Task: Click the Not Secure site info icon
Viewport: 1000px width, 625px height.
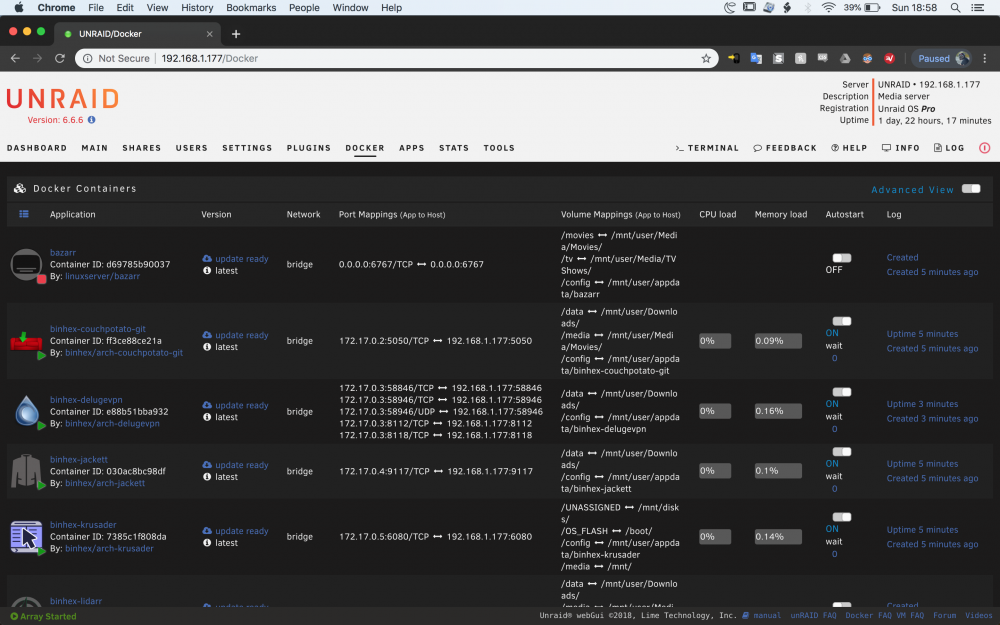Action: click(x=87, y=59)
